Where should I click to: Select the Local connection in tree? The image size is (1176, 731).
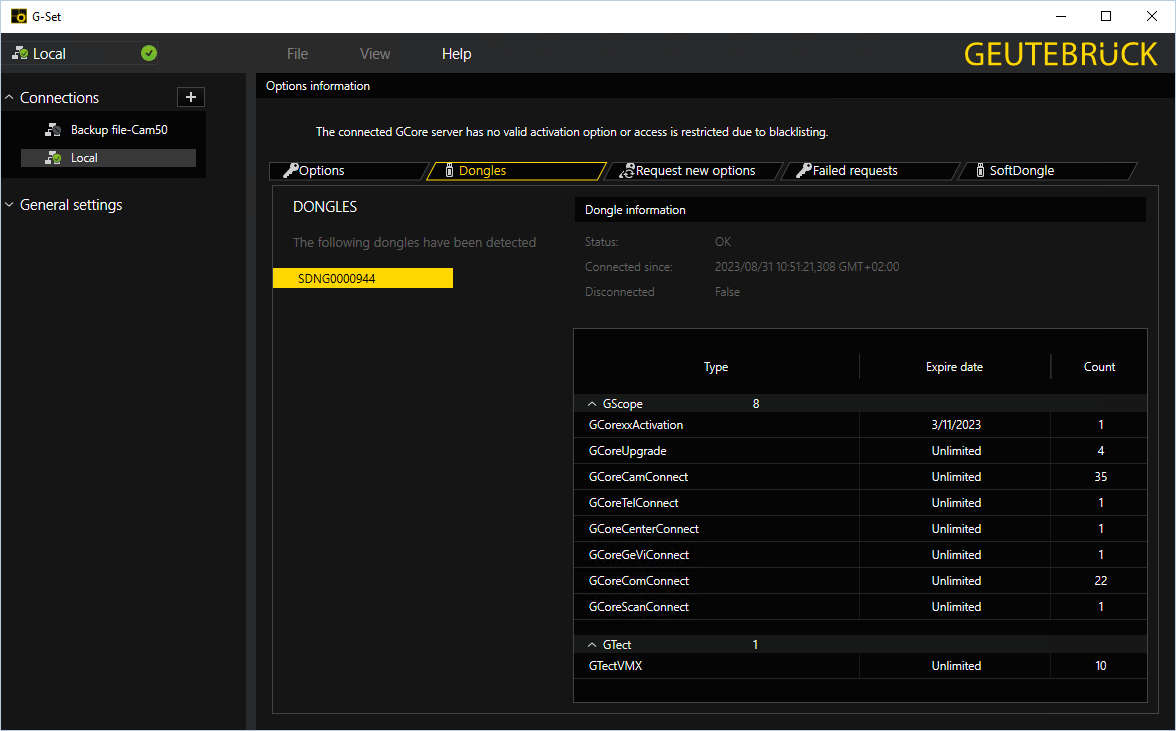(84, 158)
